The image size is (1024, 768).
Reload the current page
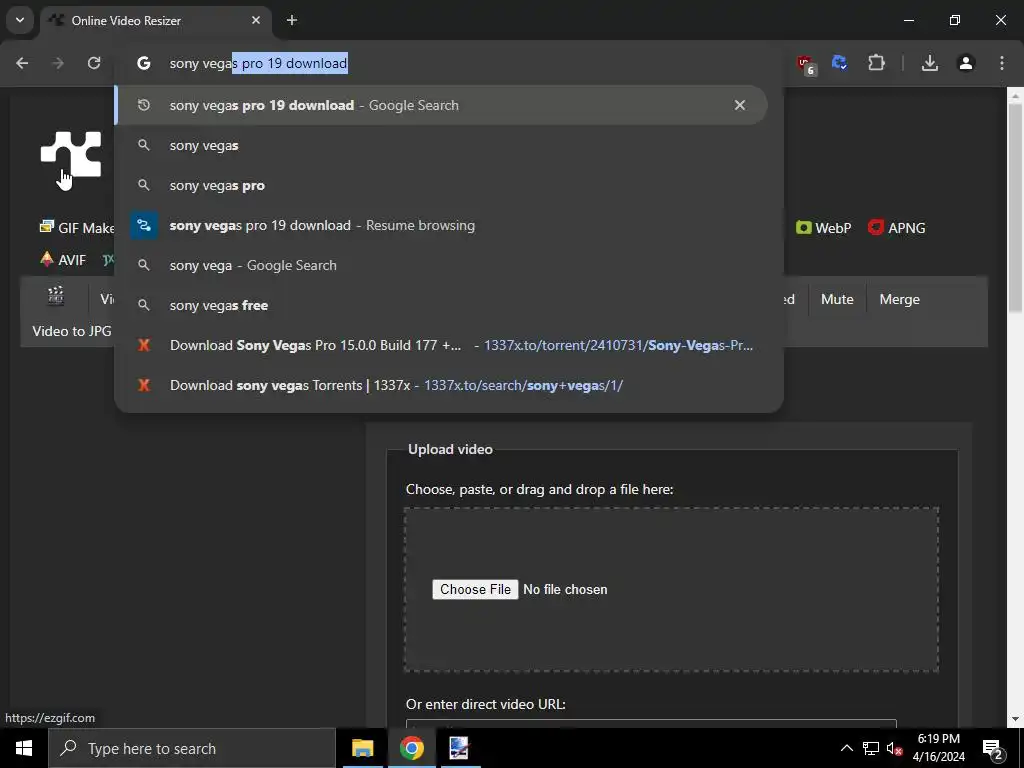94,63
